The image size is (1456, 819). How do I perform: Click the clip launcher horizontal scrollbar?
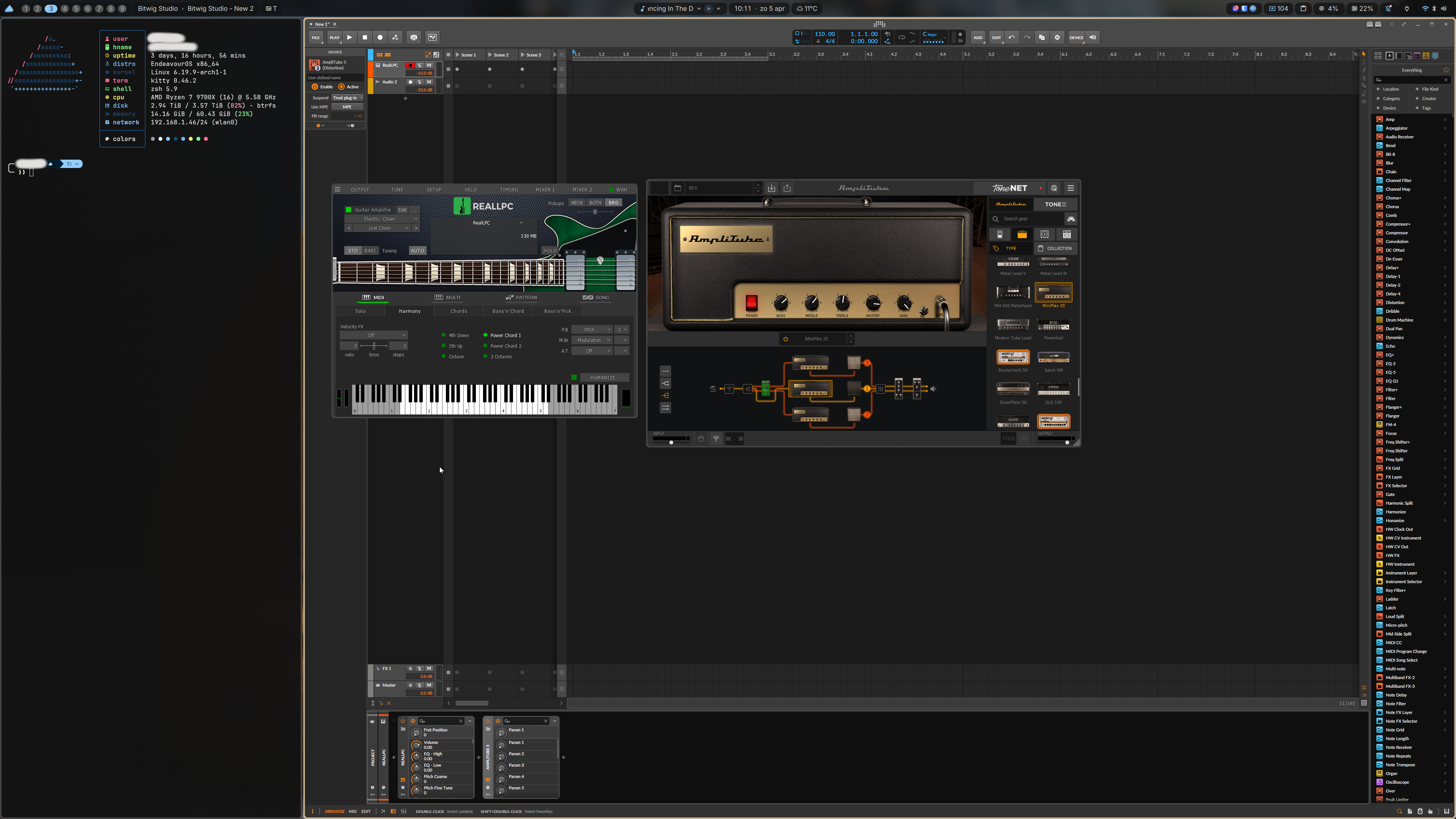[472, 703]
